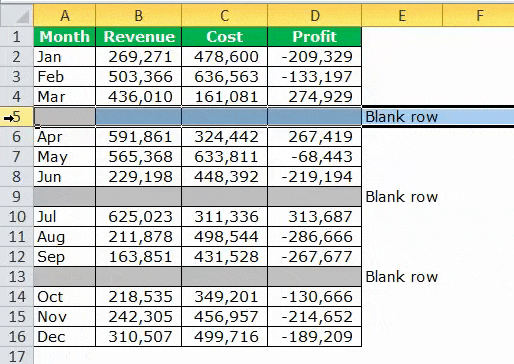Click cost value 636,563
The height and width of the screenshot is (364, 514).
point(224,77)
